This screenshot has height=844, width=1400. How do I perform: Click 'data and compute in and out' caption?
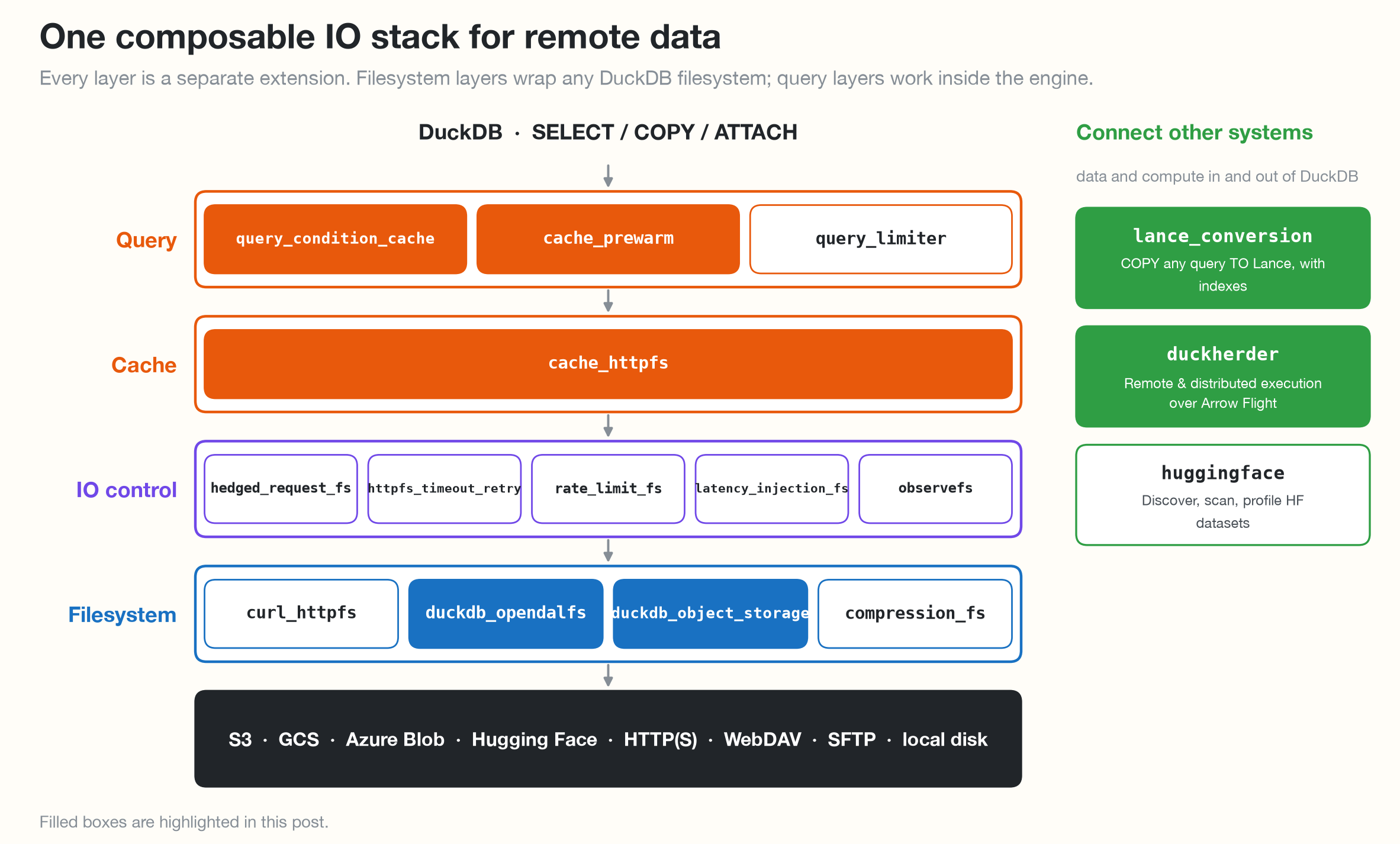tap(1217, 176)
